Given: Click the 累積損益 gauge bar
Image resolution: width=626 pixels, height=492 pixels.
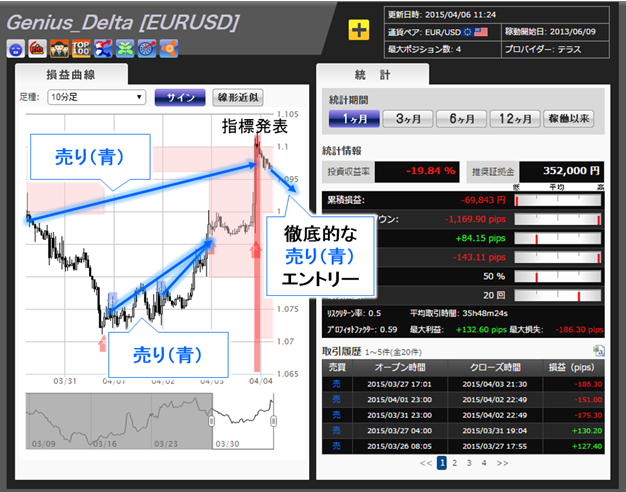Looking at the screenshot, I should coord(558,200).
